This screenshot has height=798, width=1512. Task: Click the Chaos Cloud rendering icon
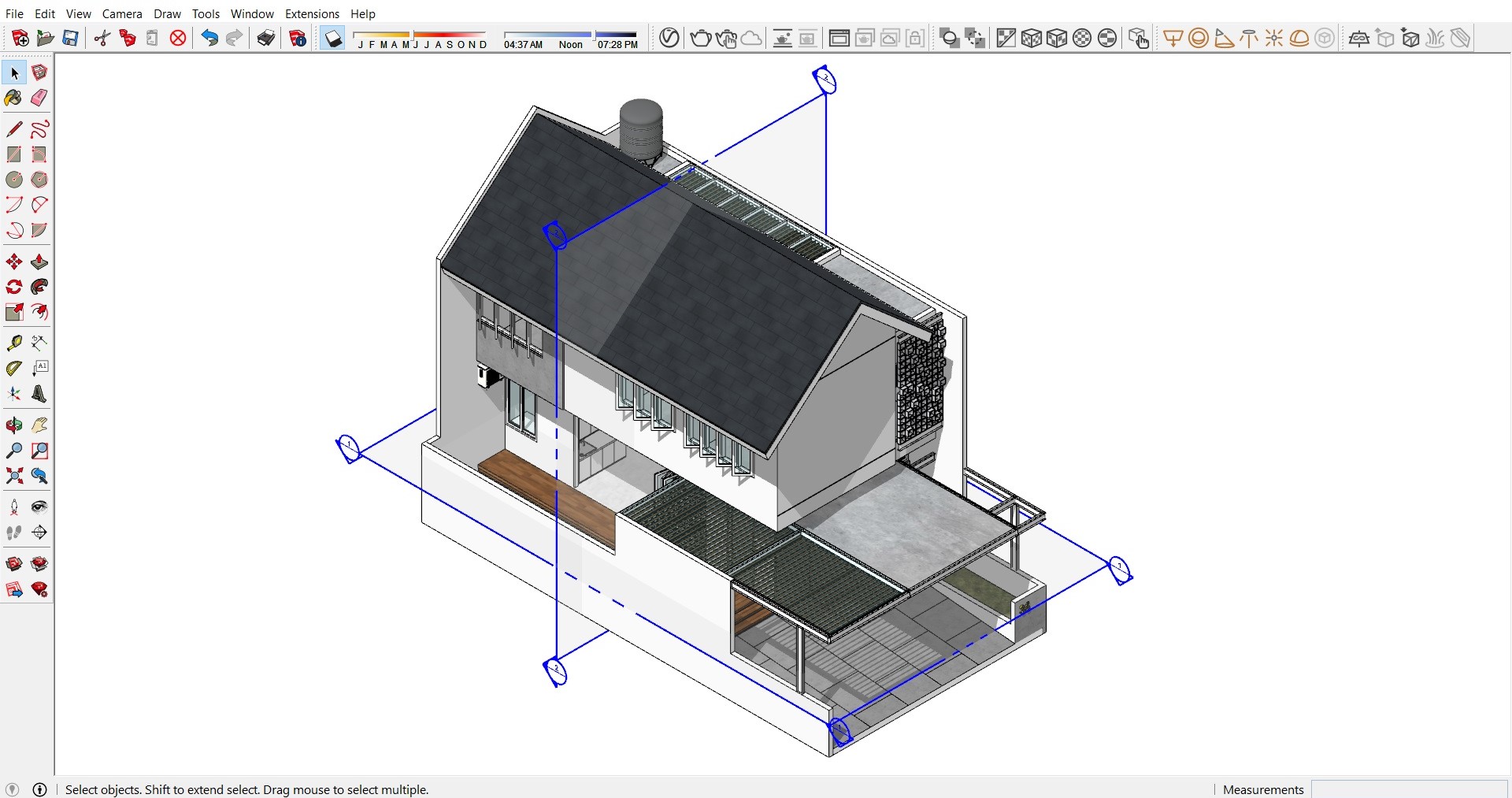pos(750,38)
